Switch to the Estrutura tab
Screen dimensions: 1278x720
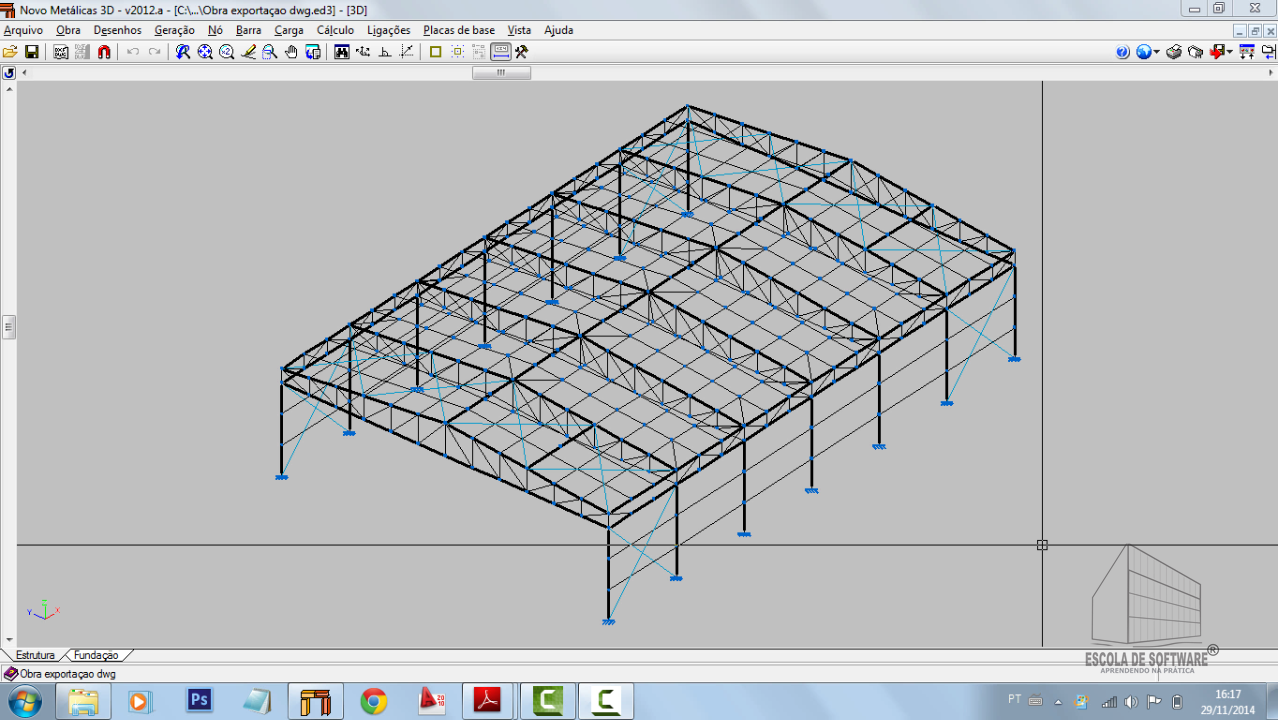point(35,655)
